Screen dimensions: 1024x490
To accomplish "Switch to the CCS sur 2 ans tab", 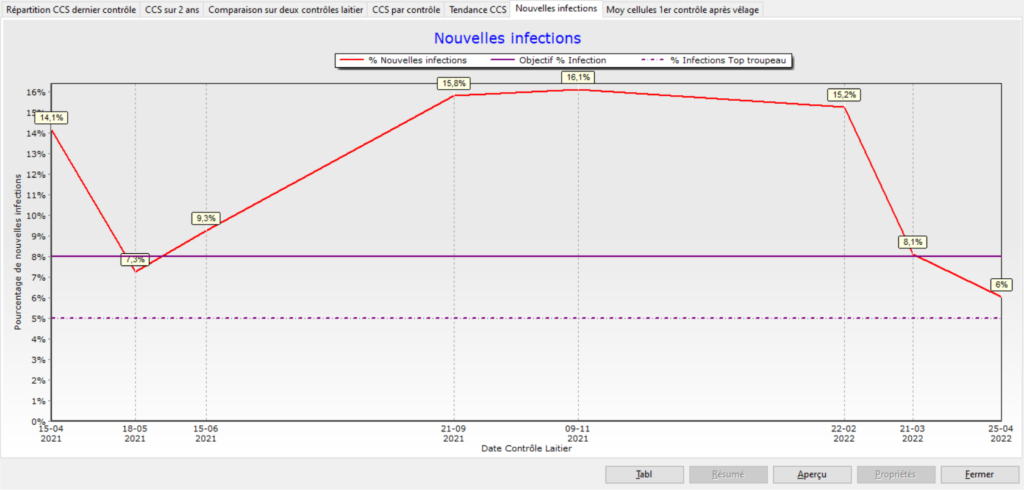I will (174, 9).
